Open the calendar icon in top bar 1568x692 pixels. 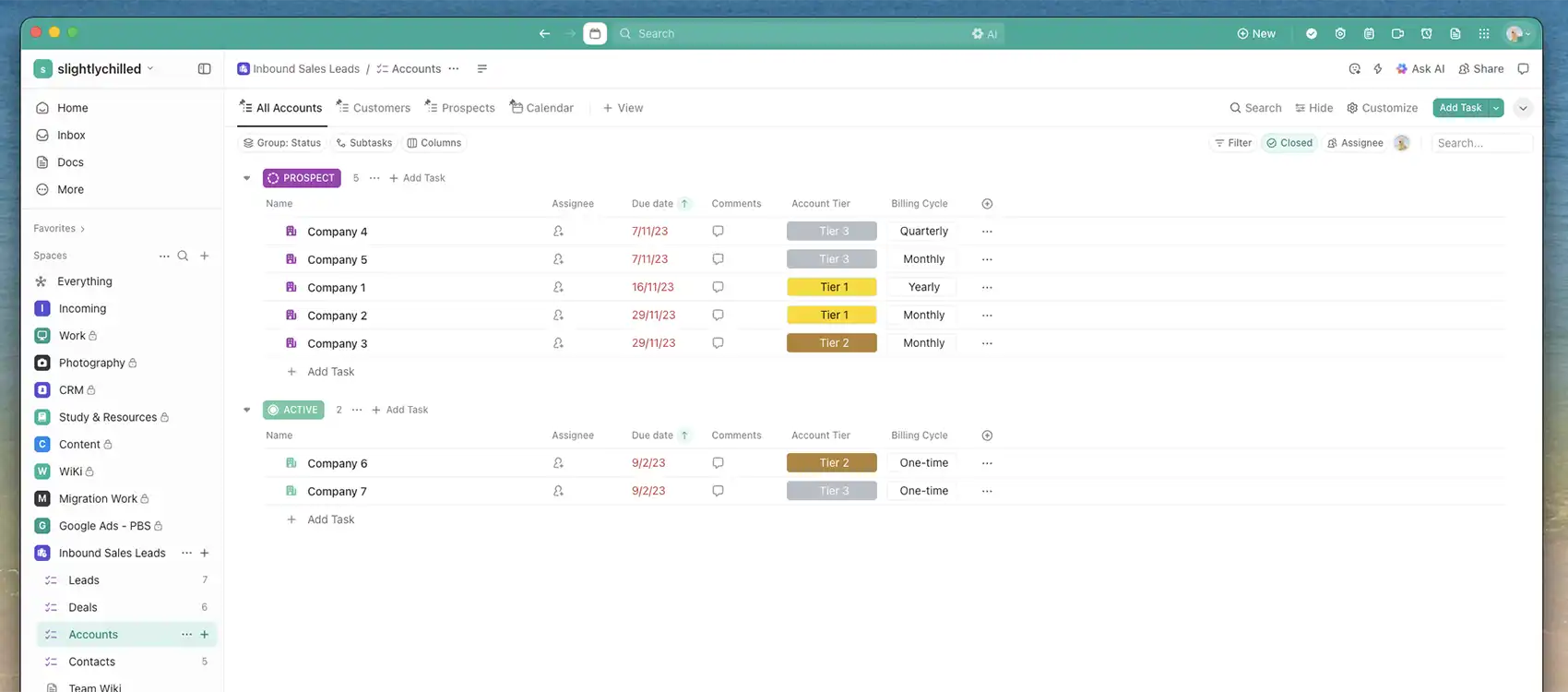[x=596, y=33]
